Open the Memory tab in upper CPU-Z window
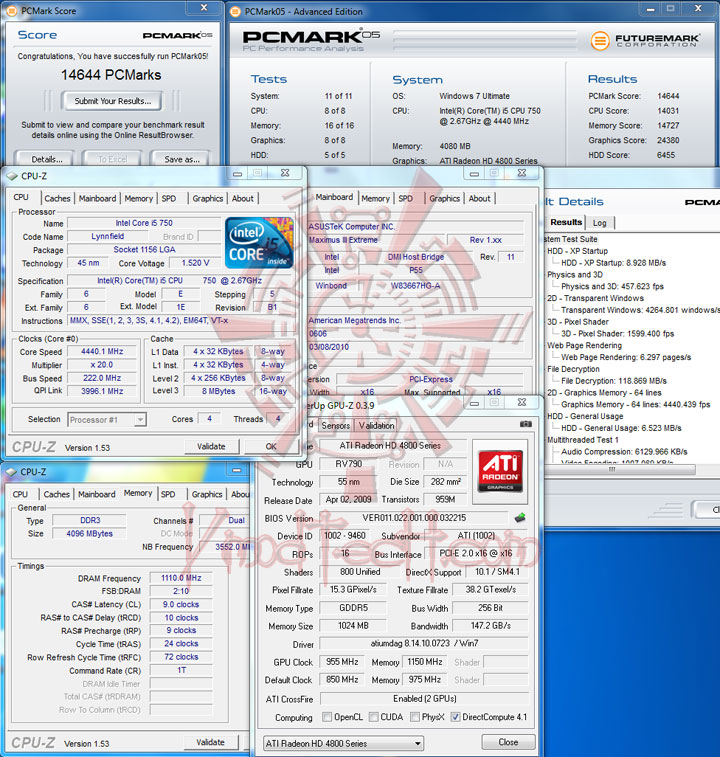The image size is (720, 757). [x=139, y=198]
